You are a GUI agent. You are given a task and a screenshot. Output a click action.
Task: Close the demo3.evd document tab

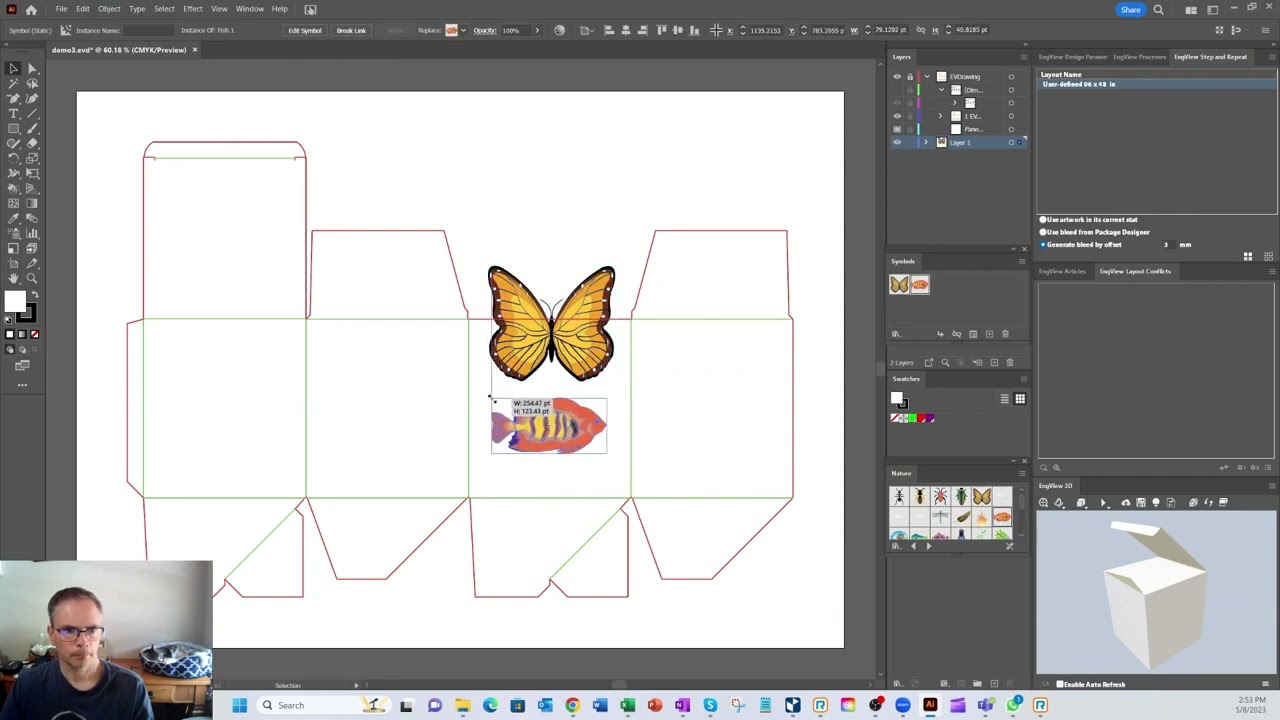tap(195, 50)
